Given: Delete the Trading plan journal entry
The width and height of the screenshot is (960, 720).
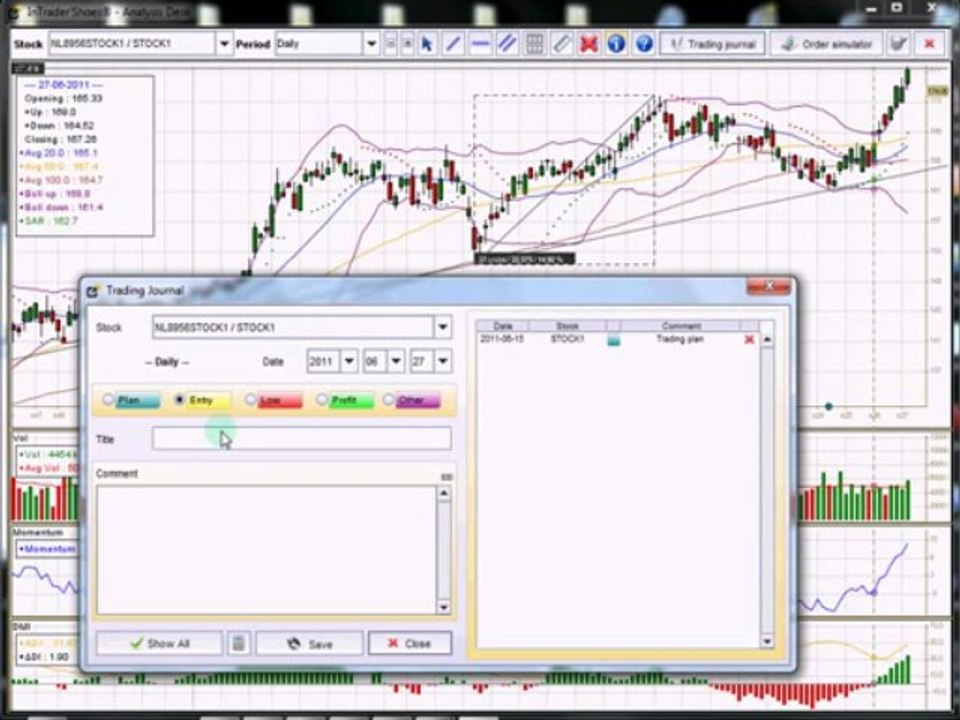Looking at the screenshot, I should [749, 339].
